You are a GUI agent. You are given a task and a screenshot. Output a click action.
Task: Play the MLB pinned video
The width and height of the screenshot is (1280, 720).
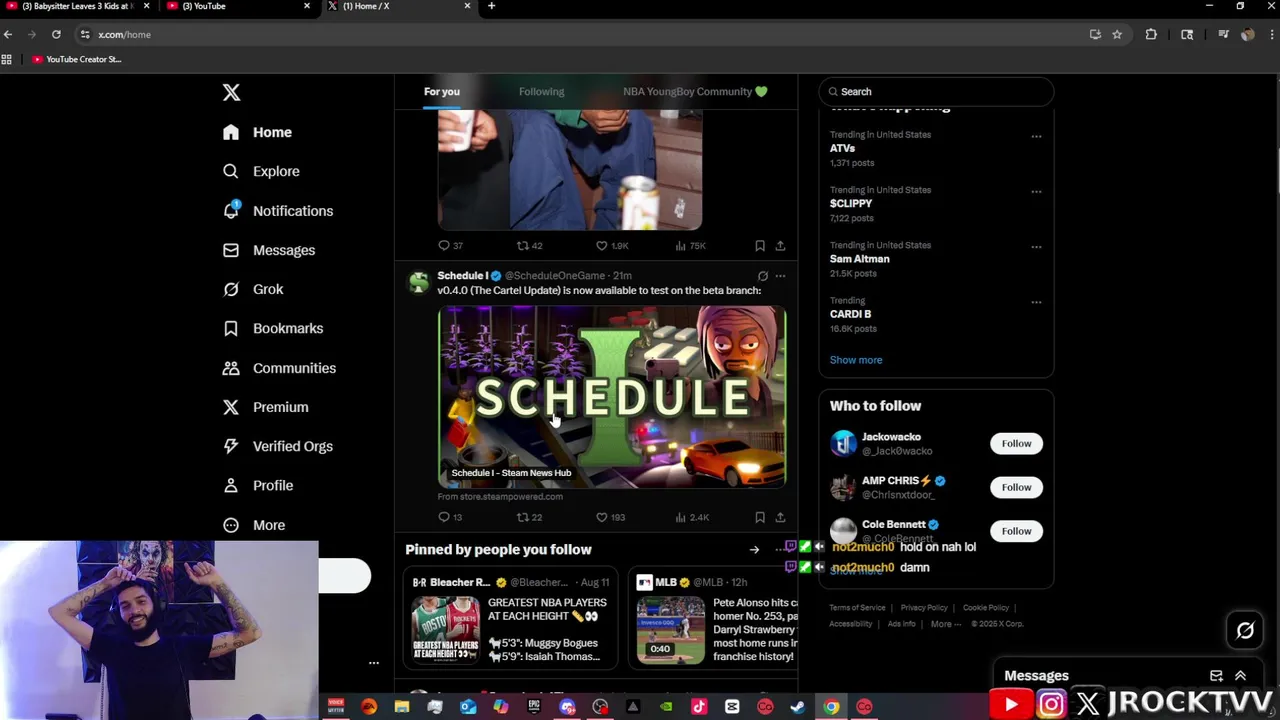(x=670, y=630)
